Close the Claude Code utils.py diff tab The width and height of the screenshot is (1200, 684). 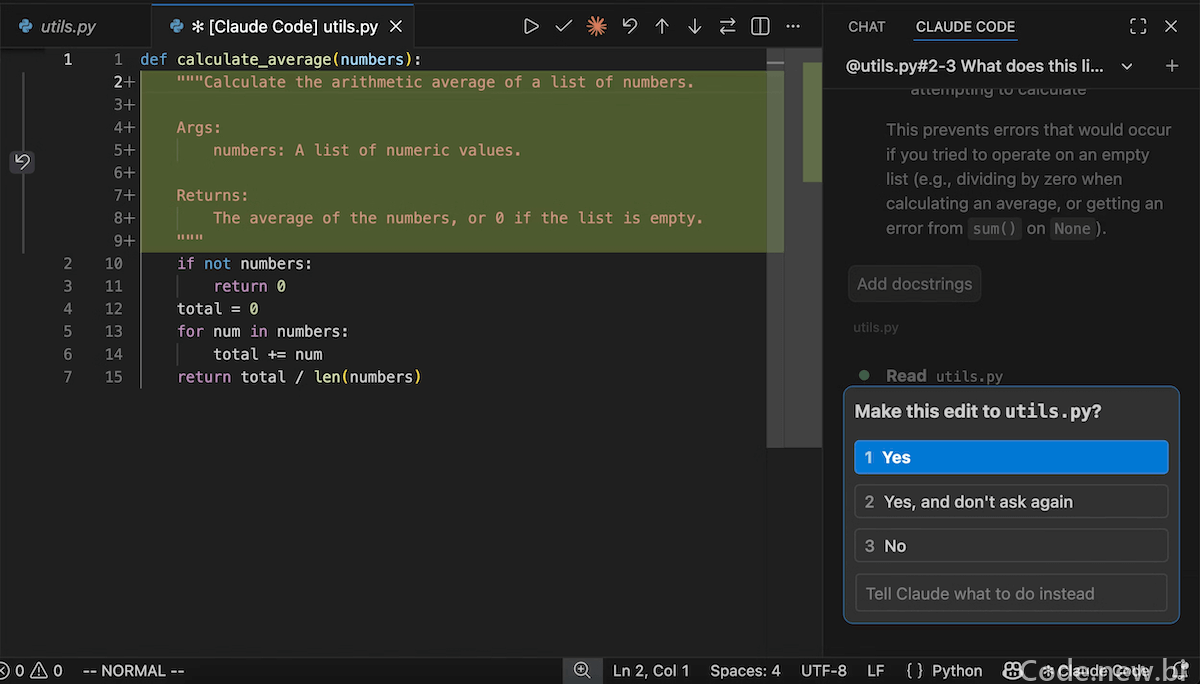pos(397,27)
